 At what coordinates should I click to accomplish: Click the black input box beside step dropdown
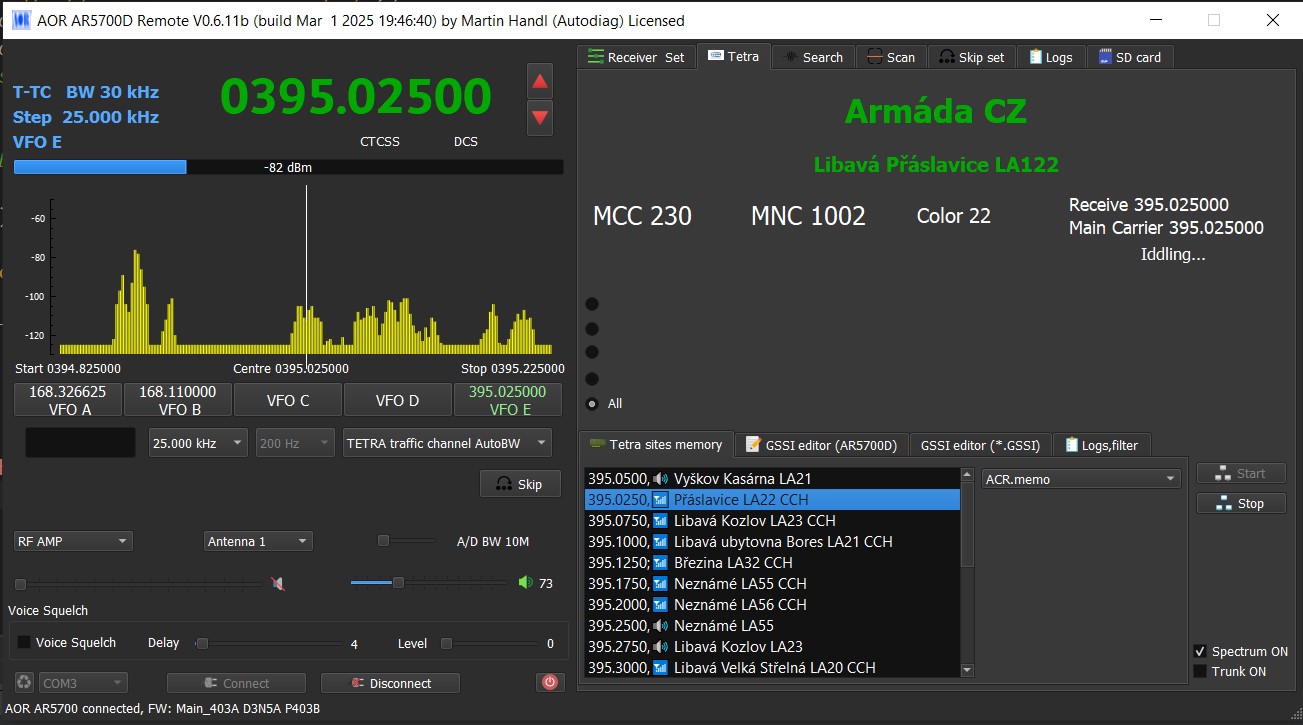(x=80, y=443)
